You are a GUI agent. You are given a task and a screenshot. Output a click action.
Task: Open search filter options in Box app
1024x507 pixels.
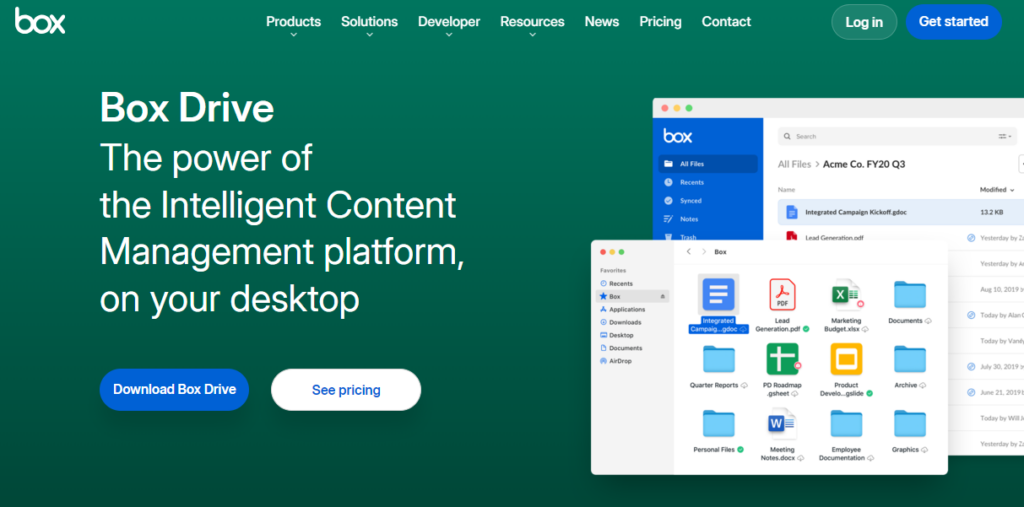tap(1004, 137)
